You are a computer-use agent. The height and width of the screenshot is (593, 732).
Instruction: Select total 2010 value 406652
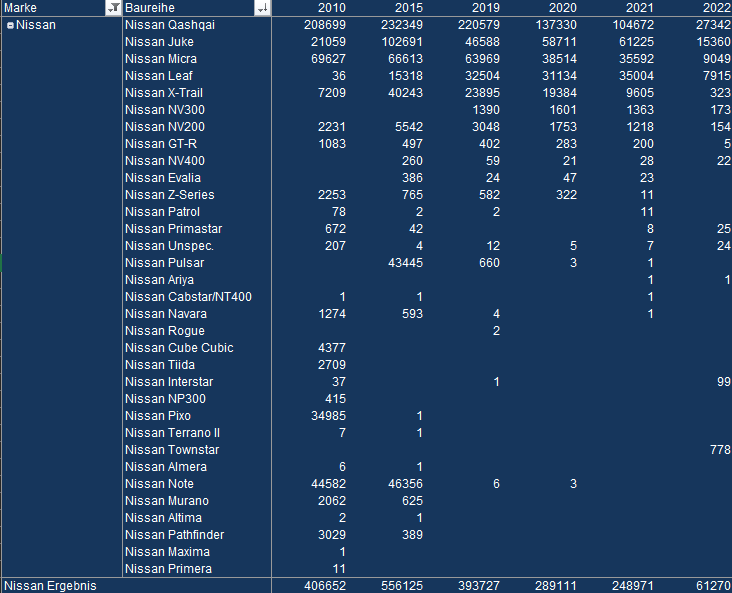pos(324,586)
